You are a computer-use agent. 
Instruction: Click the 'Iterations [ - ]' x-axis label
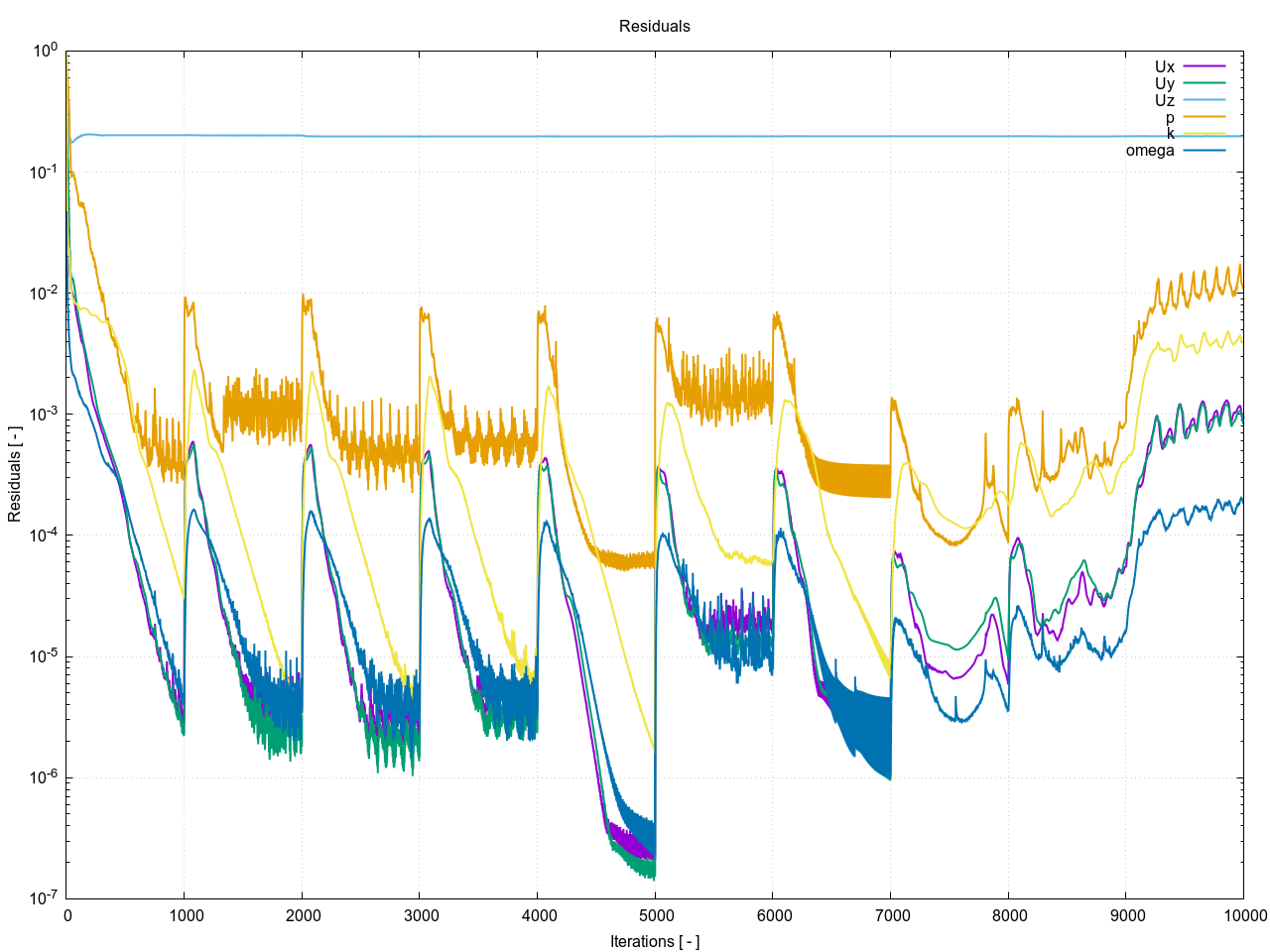point(654,941)
